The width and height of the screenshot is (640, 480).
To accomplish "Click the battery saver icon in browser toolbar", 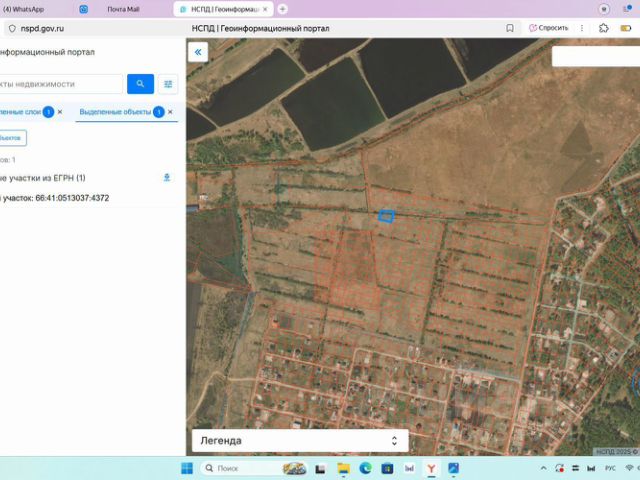I will point(626,28).
